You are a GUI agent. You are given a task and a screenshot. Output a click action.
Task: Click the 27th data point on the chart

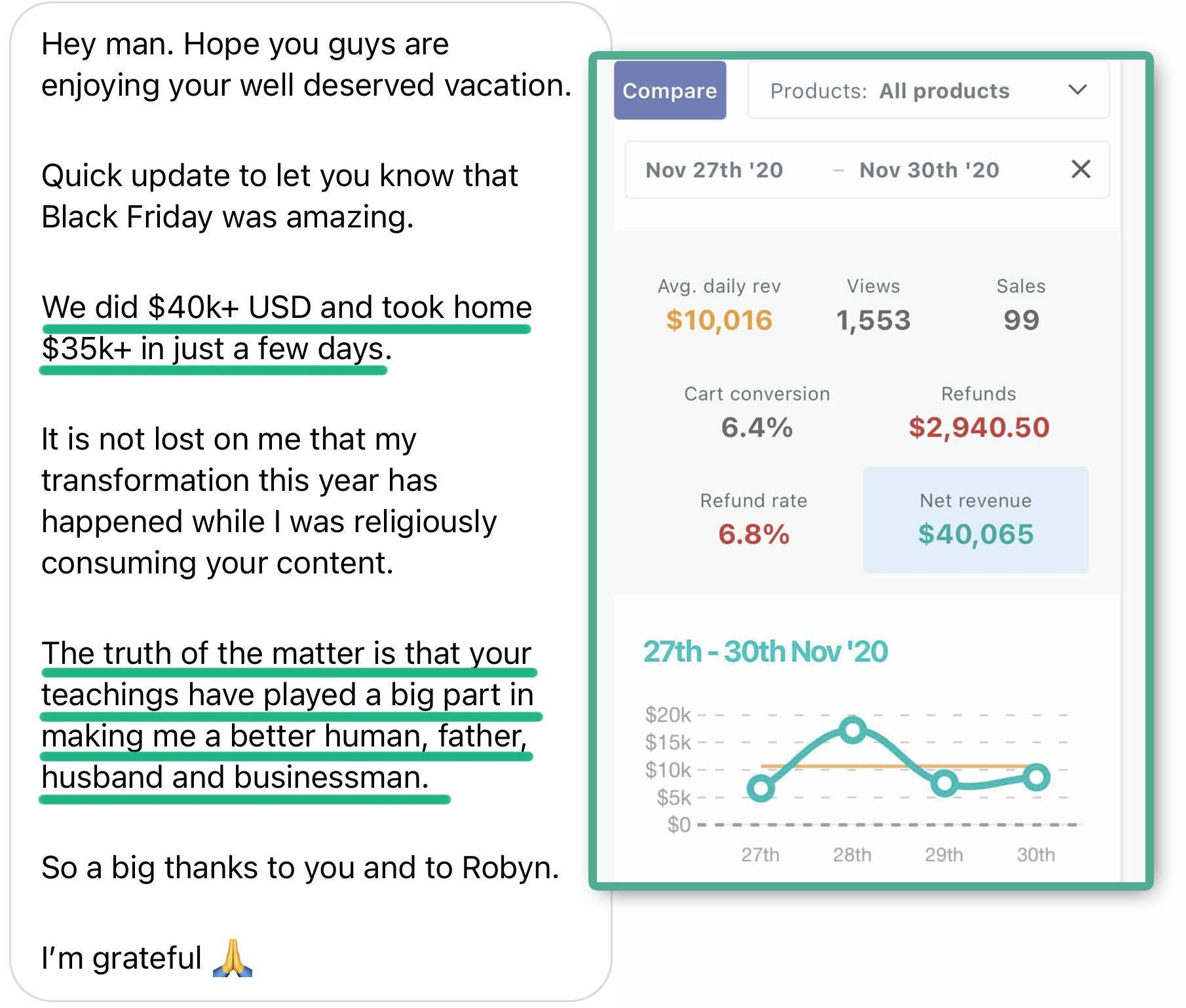[x=761, y=788]
